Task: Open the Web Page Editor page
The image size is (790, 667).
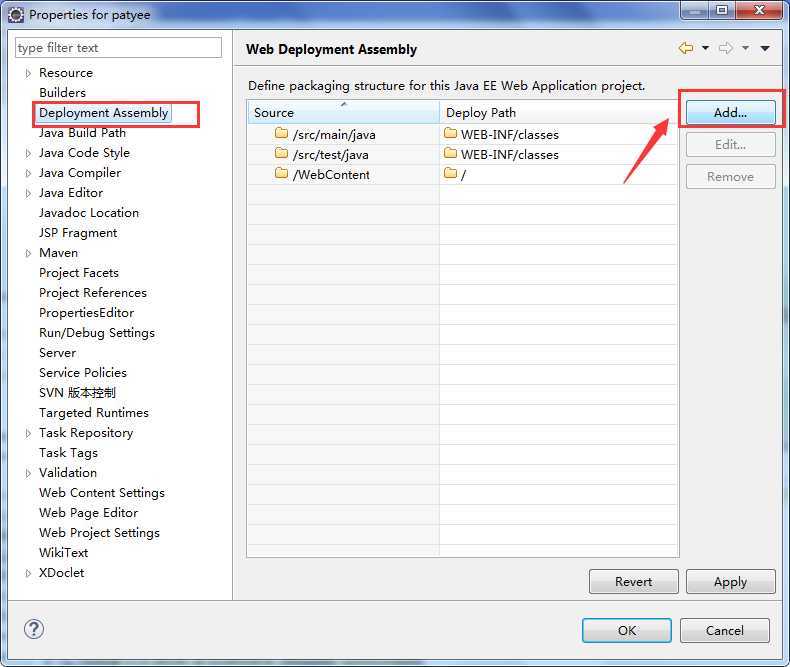Action: 89,513
